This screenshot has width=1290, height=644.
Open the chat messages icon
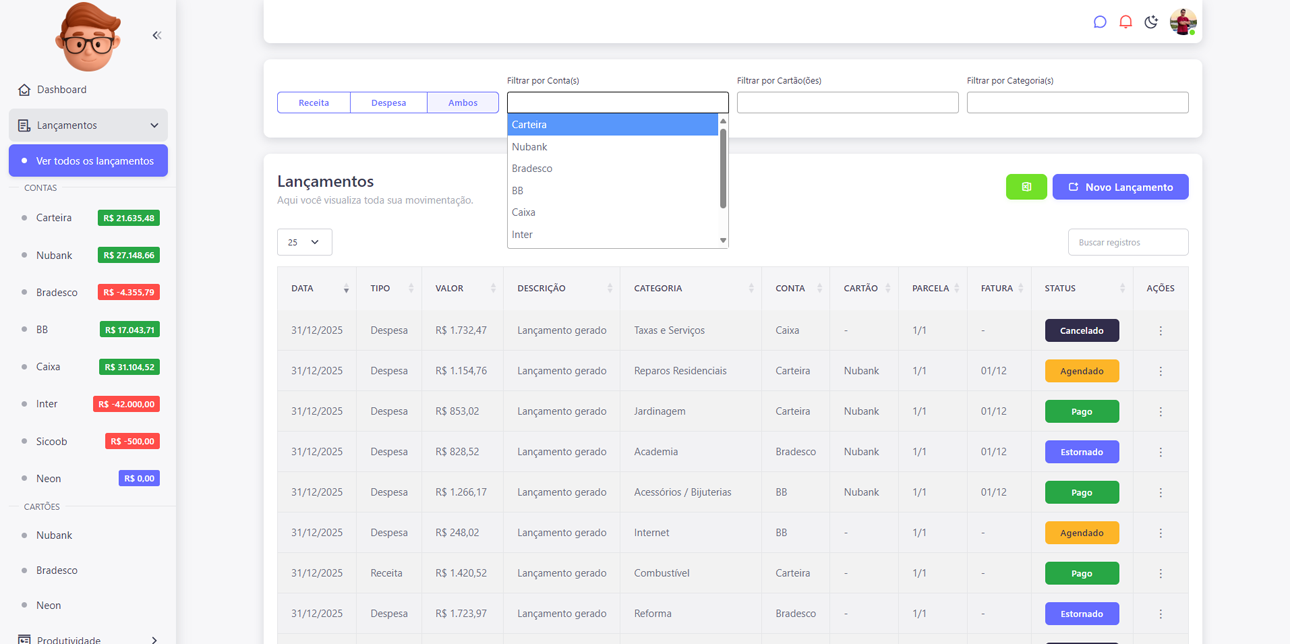[1100, 22]
